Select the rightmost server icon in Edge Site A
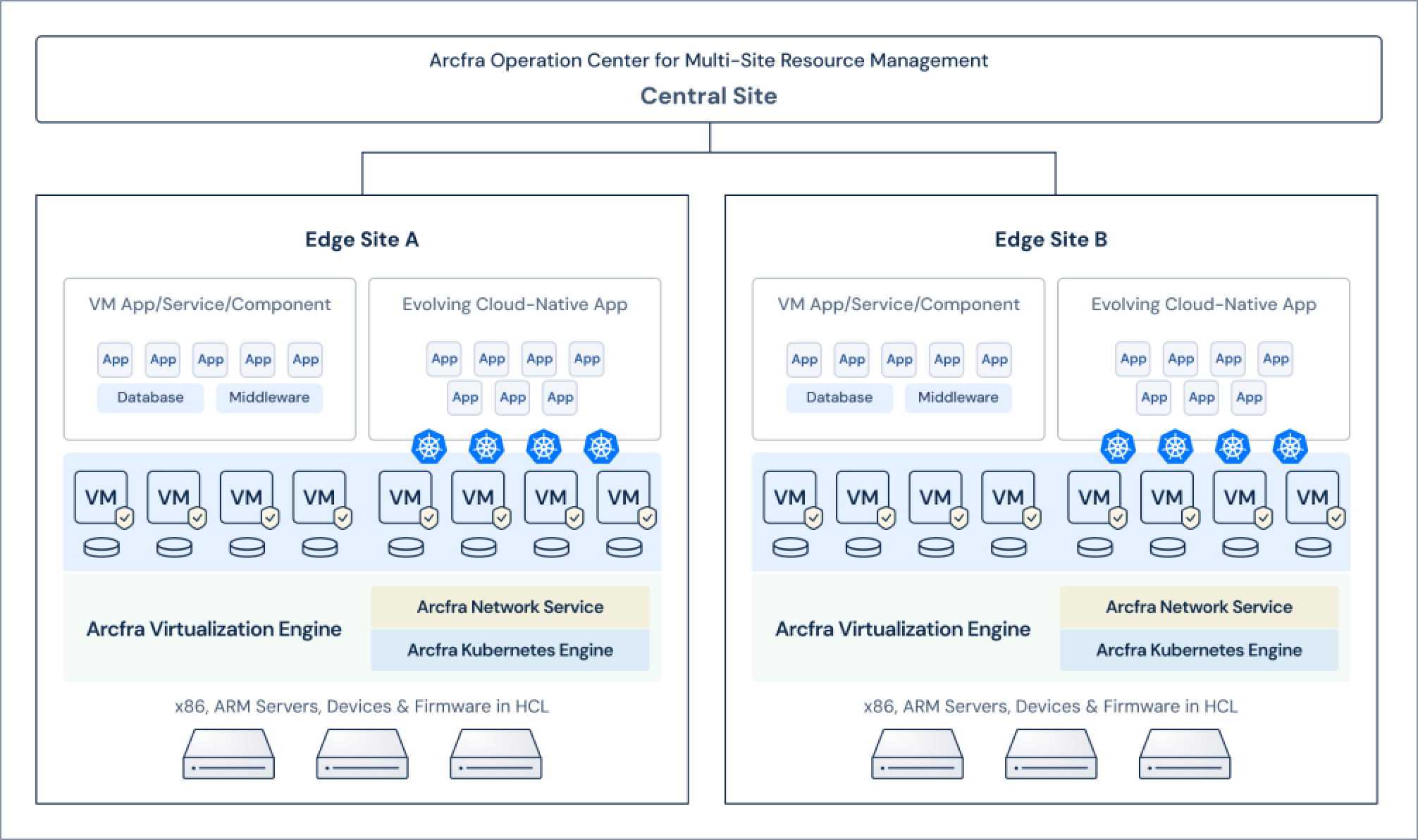The image size is (1418, 840). (495, 753)
